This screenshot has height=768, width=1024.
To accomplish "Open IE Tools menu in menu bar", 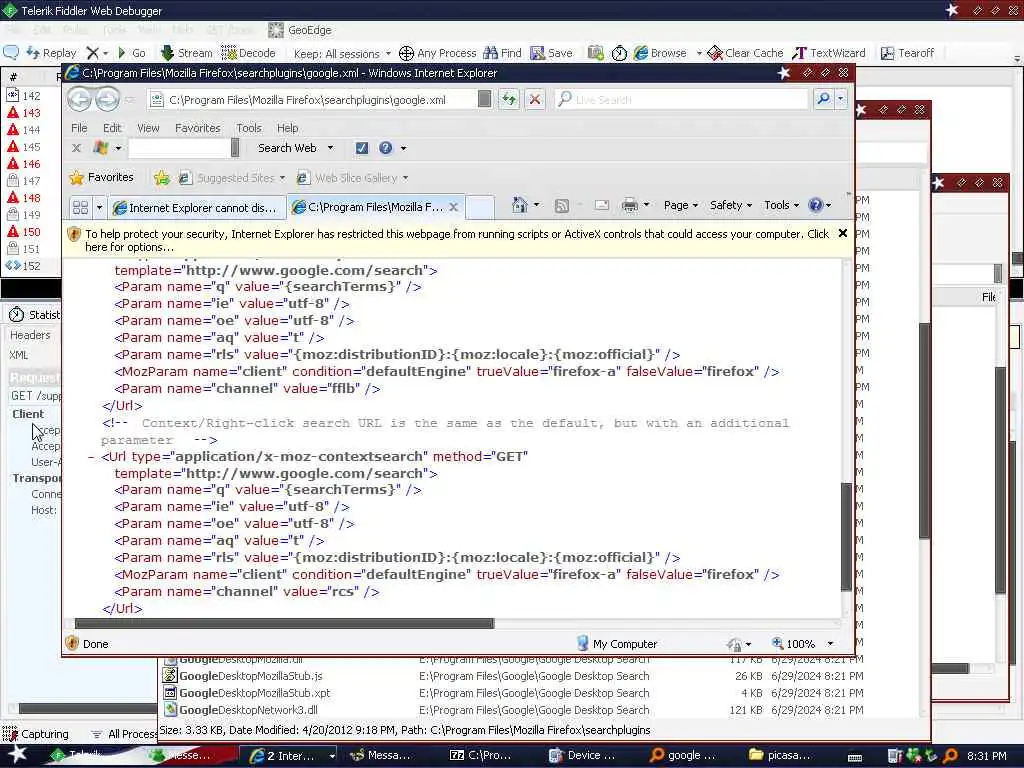I will 249,128.
